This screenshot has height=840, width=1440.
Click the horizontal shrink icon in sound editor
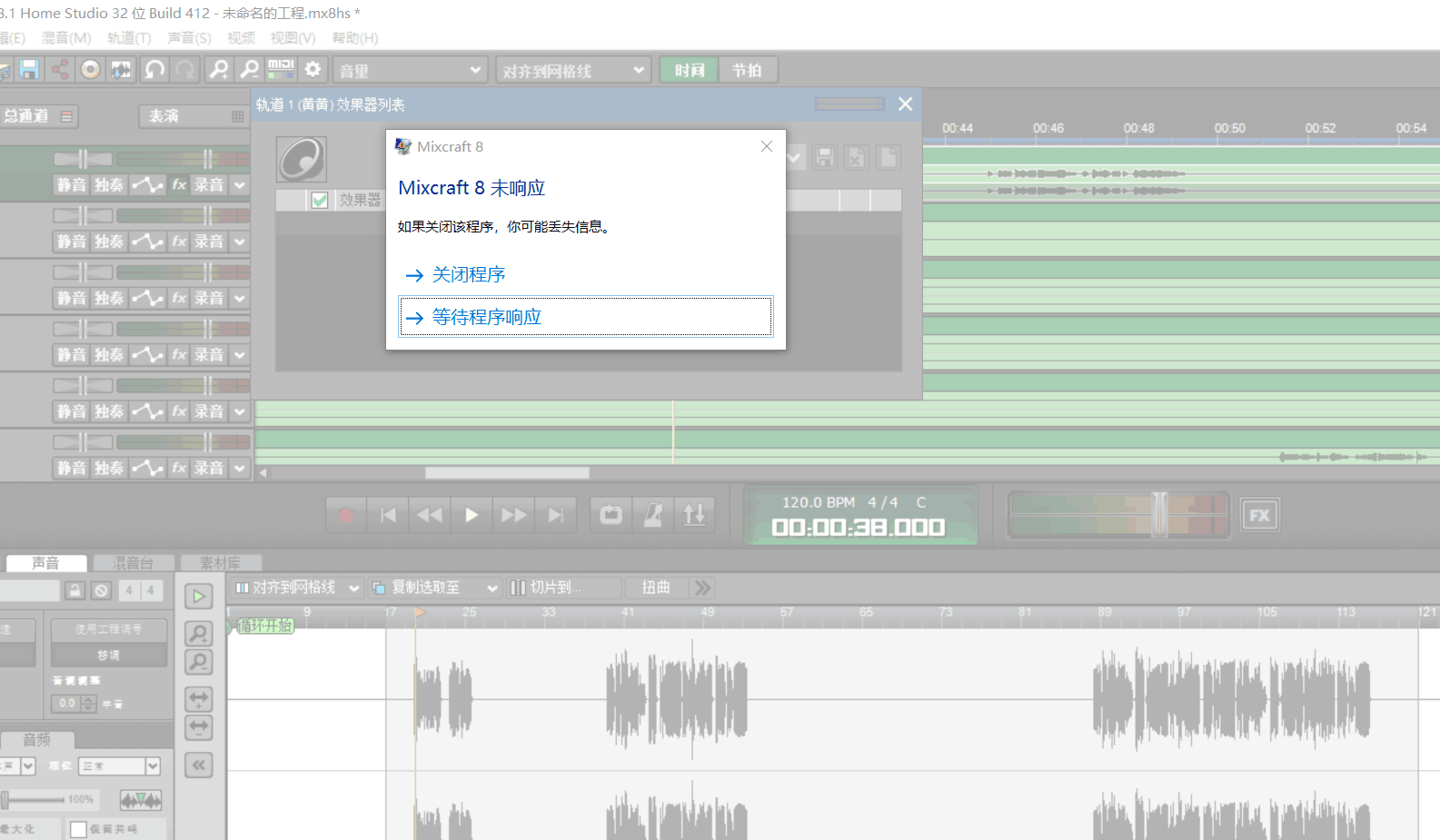tap(198, 727)
